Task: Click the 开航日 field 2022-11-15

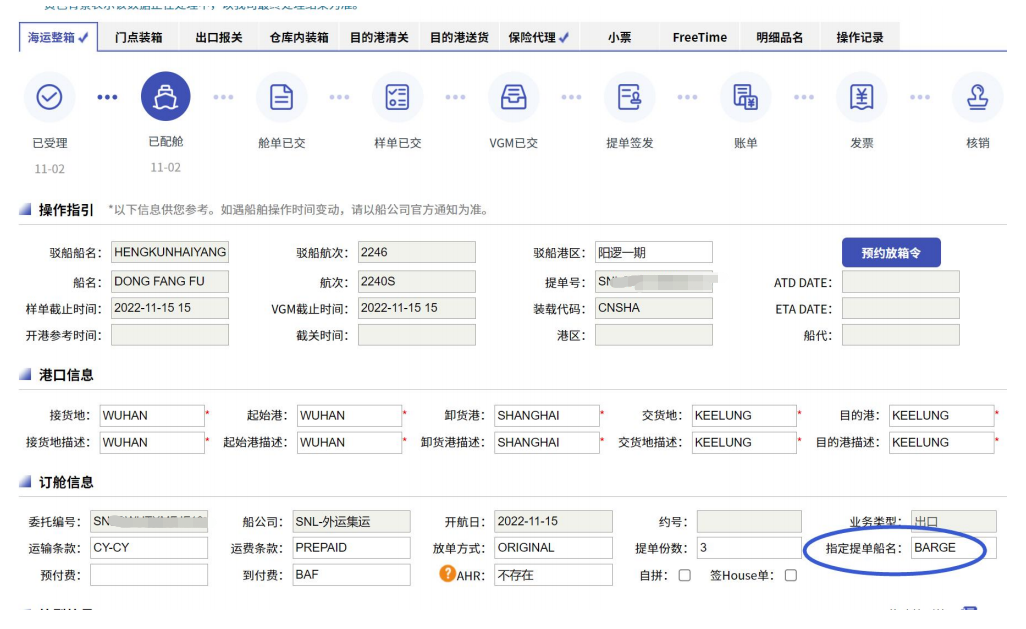Action: [554, 522]
